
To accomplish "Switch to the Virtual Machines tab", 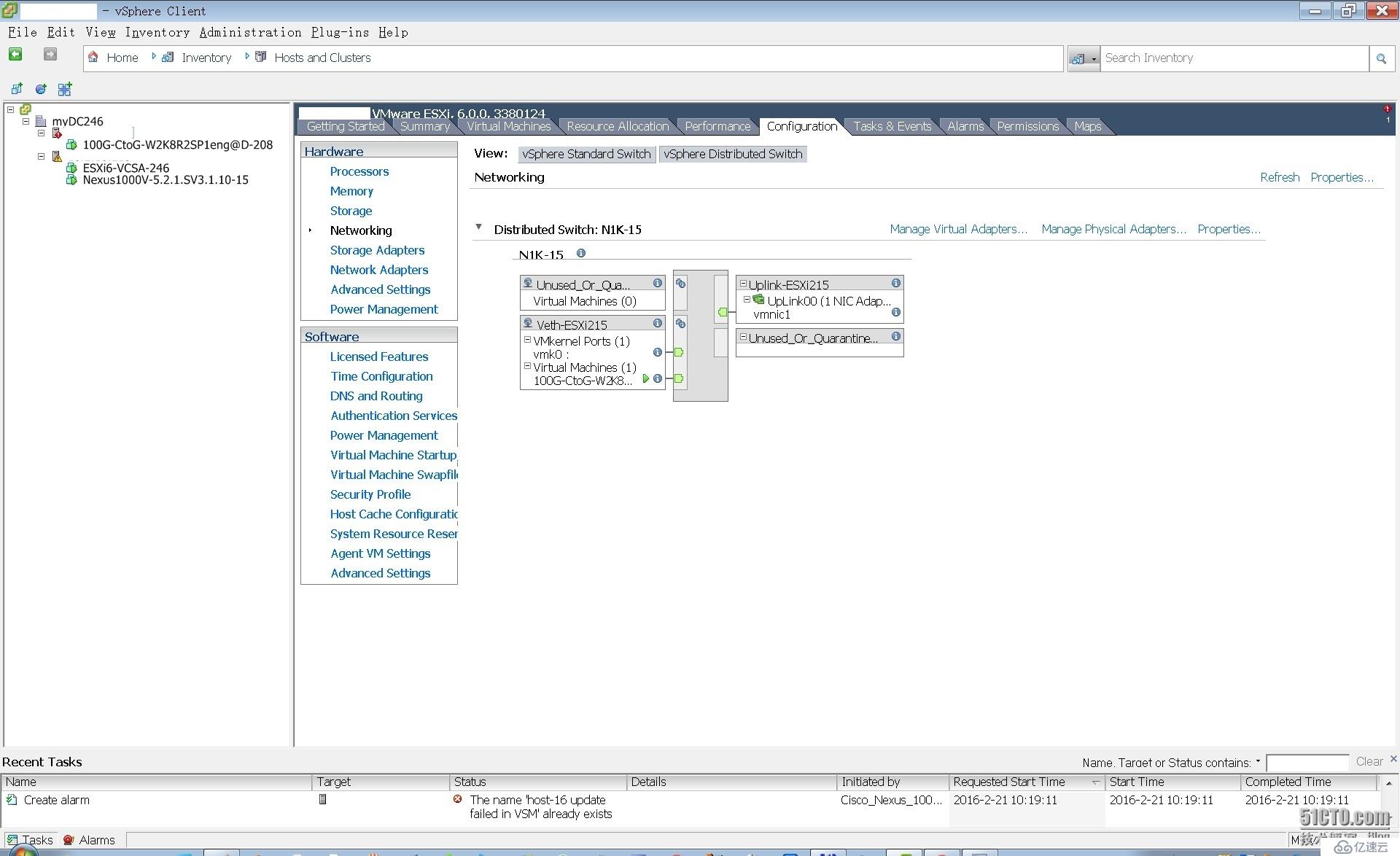I will click(509, 126).
